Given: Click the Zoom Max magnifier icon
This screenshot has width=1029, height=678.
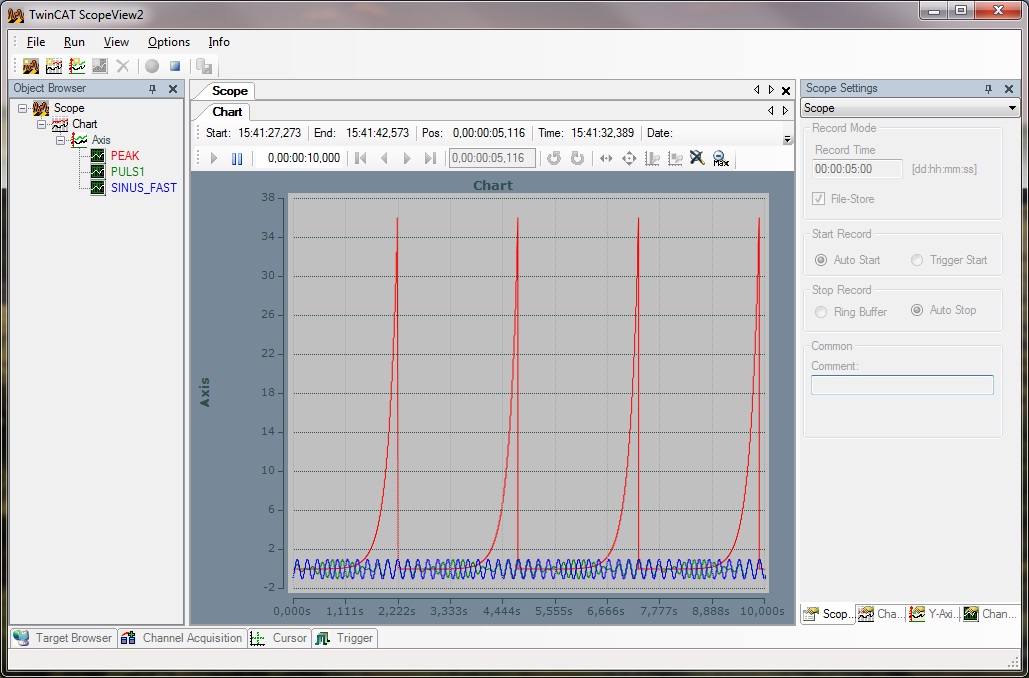Looking at the screenshot, I should [721, 158].
